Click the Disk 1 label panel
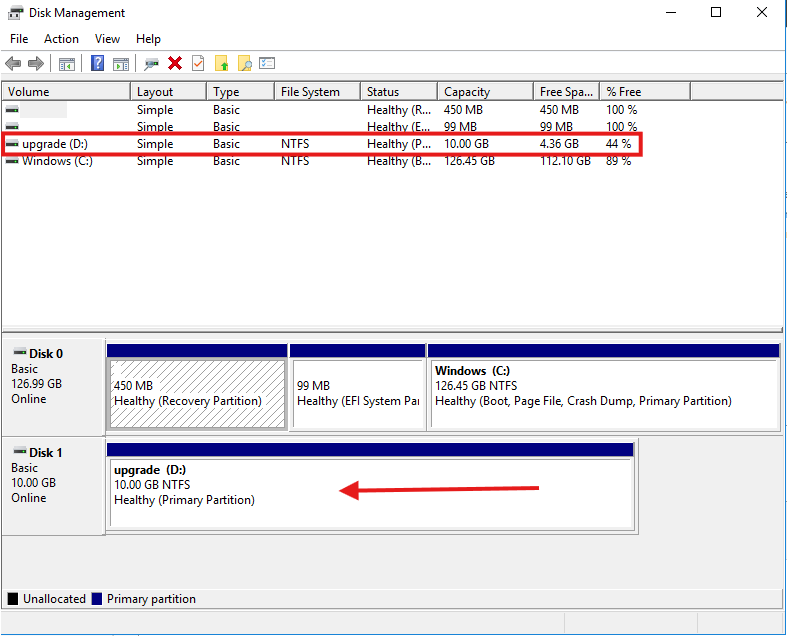The image size is (787, 636). coord(53,483)
